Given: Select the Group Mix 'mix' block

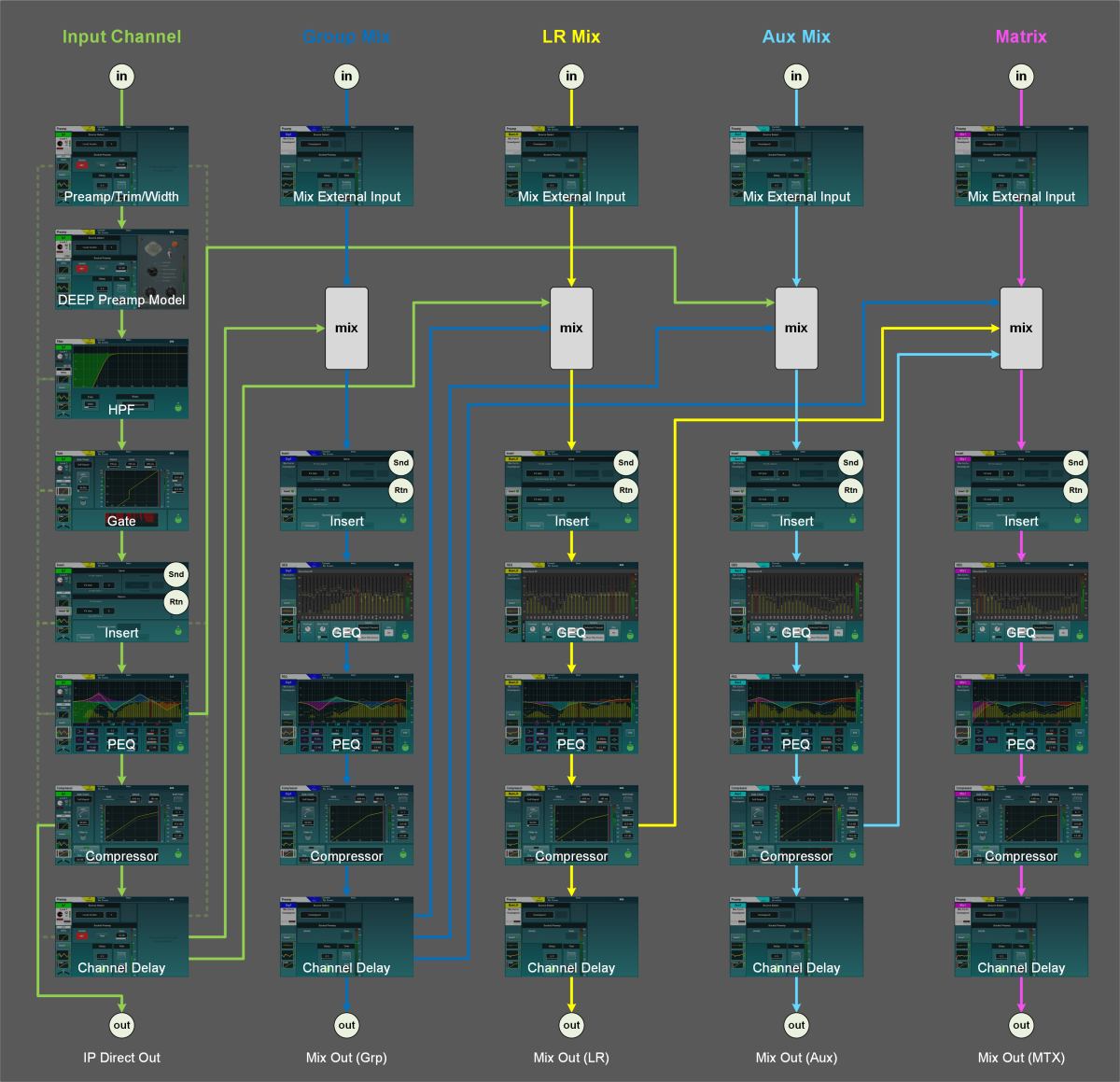Looking at the screenshot, I should click(346, 328).
